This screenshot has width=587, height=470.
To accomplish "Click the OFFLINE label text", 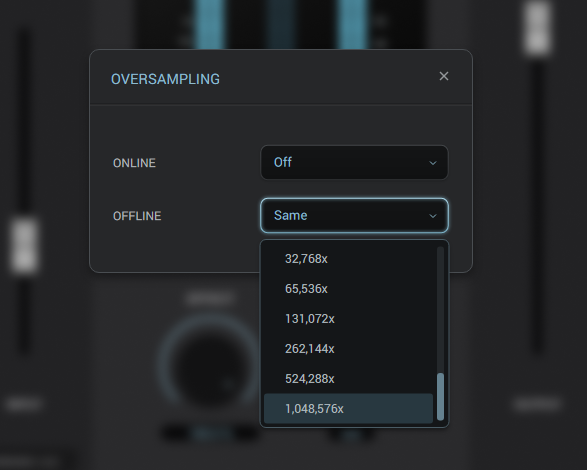I will point(137,216).
